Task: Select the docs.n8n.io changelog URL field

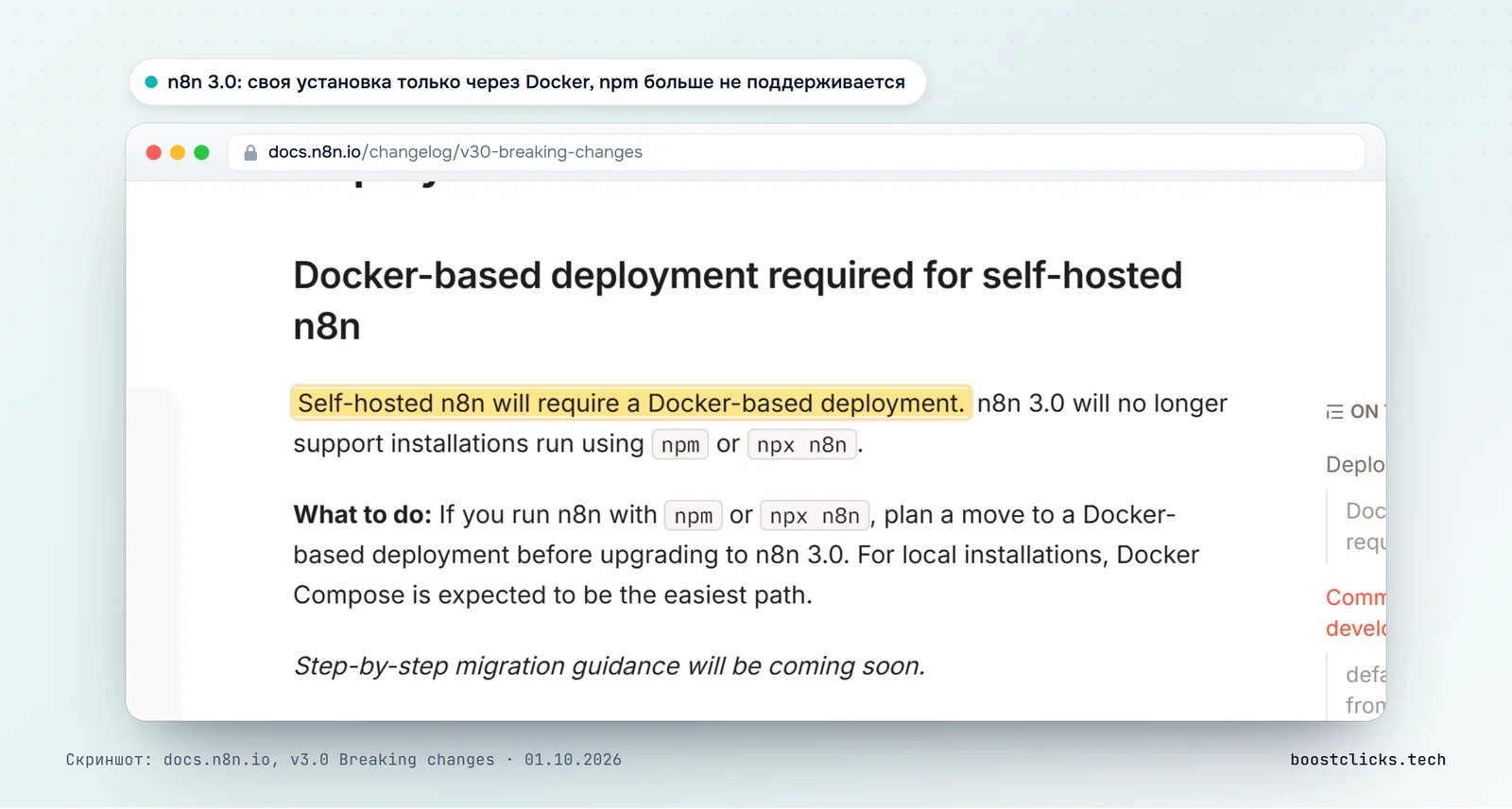Action: (x=796, y=152)
